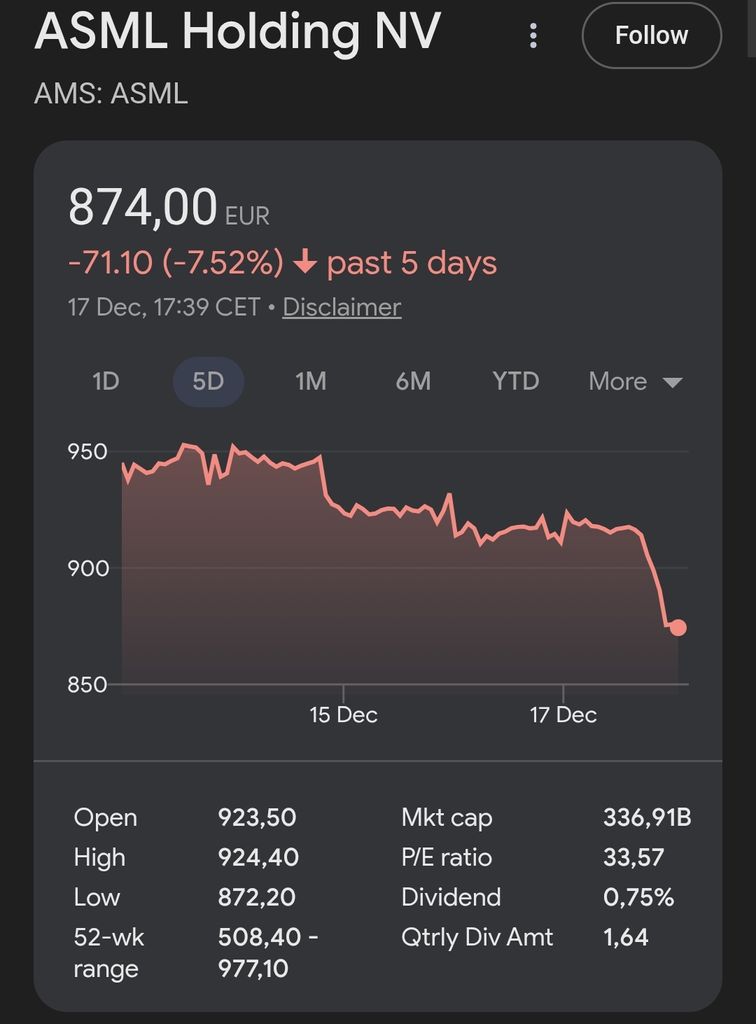
Task: Click the current price dot on chart
Action: (678, 627)
